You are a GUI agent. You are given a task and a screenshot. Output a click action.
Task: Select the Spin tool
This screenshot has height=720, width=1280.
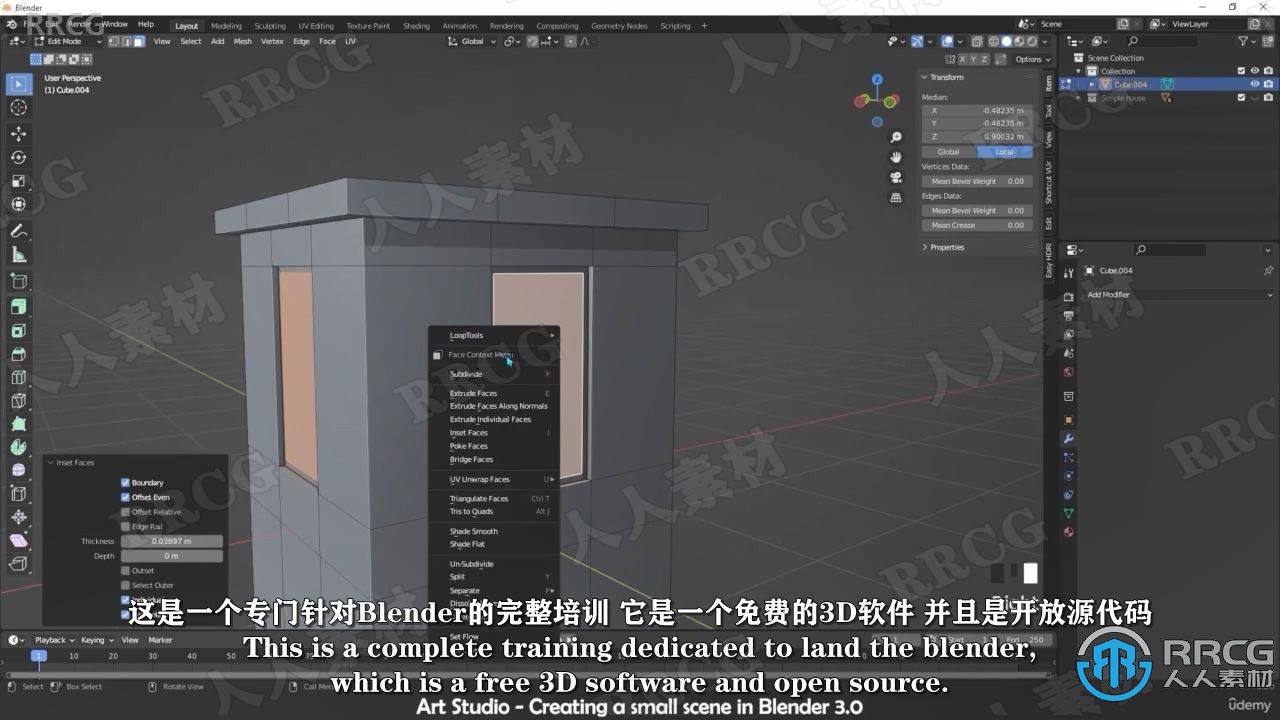[x=18, y=447]
